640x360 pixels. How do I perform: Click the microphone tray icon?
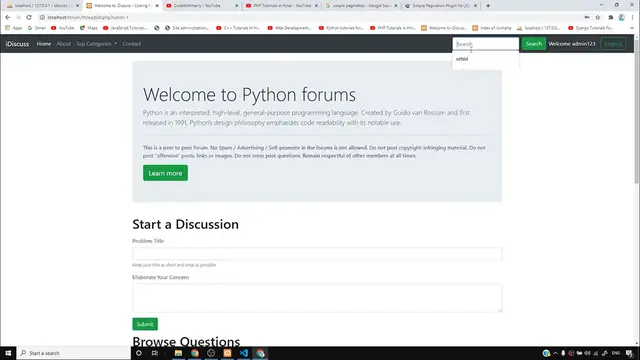(x=563, y=353)
